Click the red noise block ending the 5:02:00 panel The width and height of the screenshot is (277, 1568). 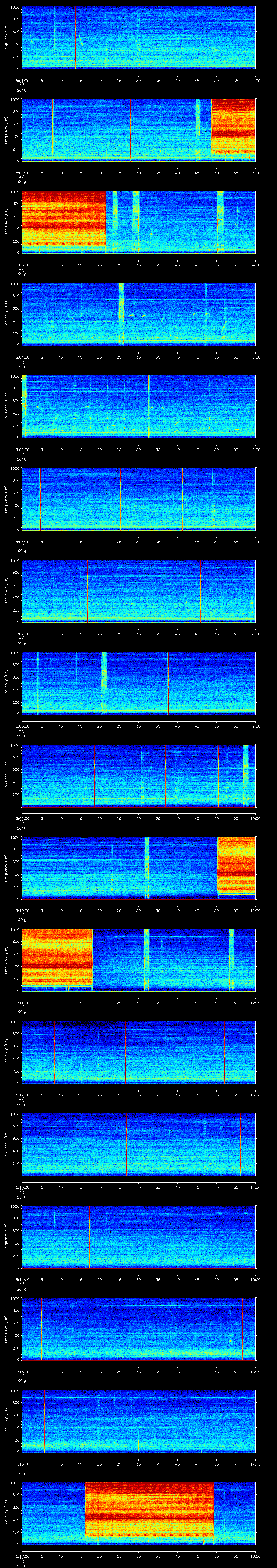click(x=234, y=126)
